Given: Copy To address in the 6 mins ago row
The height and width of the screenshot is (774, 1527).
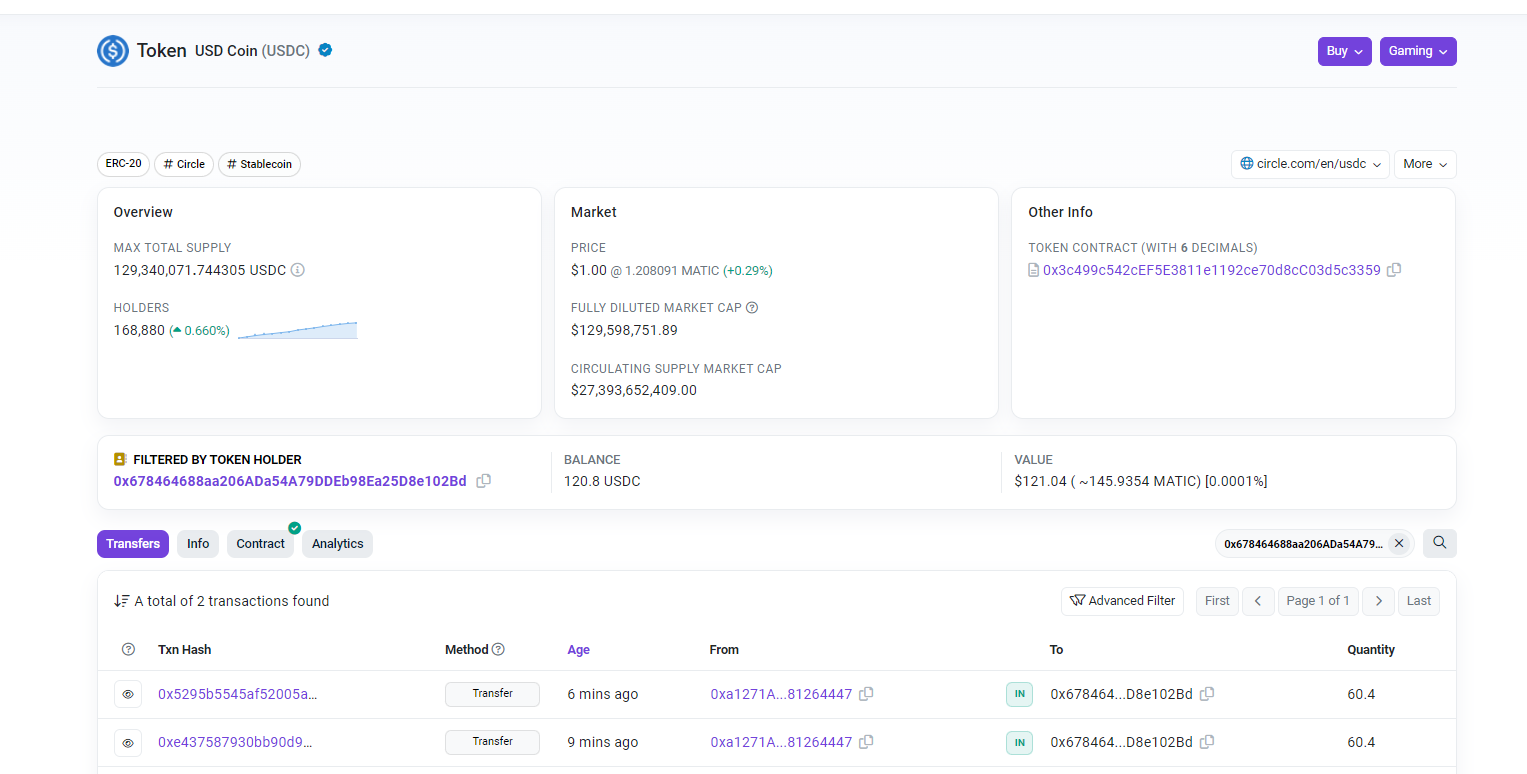Looking at the screenshot, I should click(x=1207, y=694).
